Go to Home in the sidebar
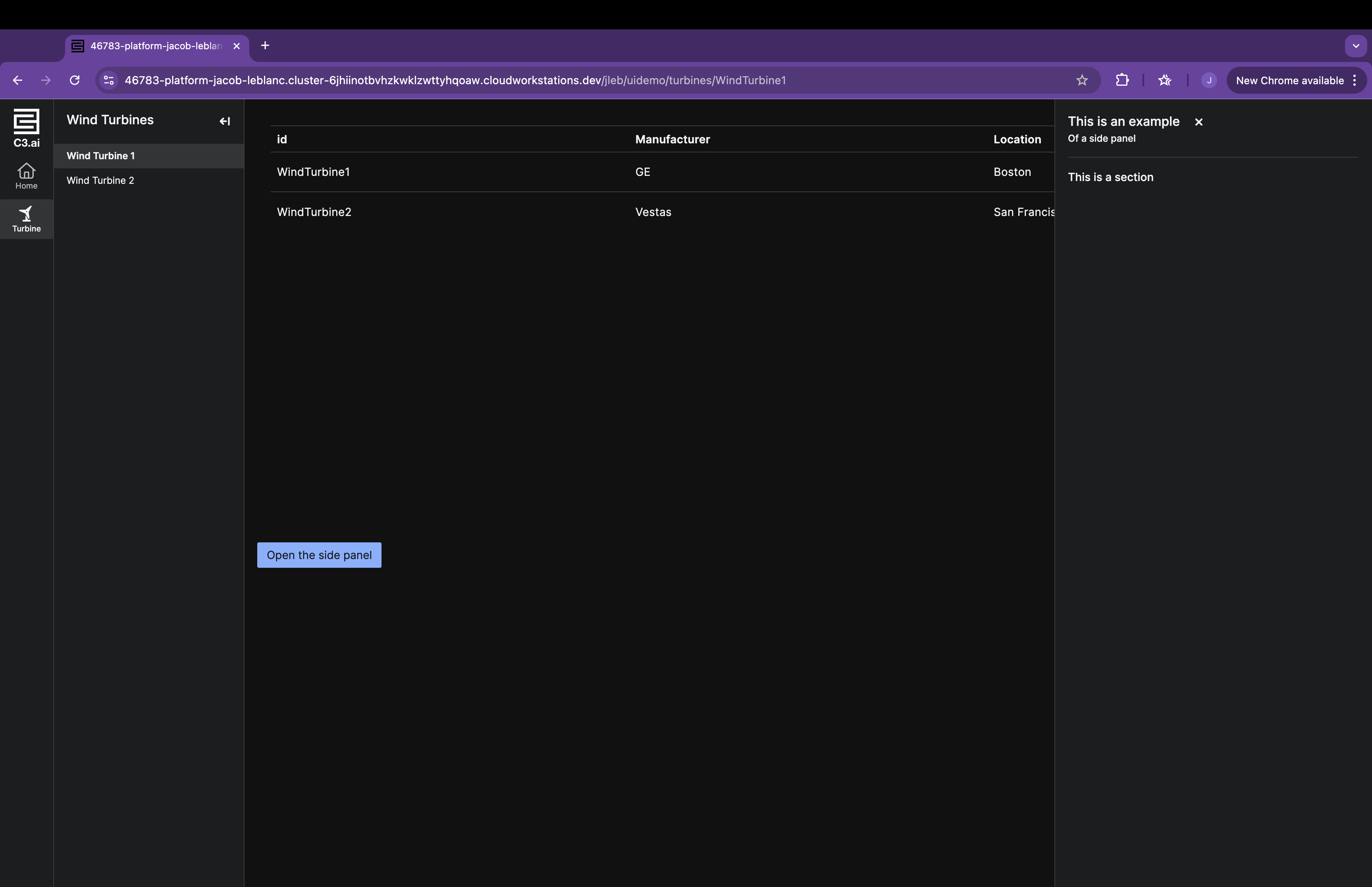Image resolution: width=1372 pixels, height=887 pixels. tap(27, 176)
